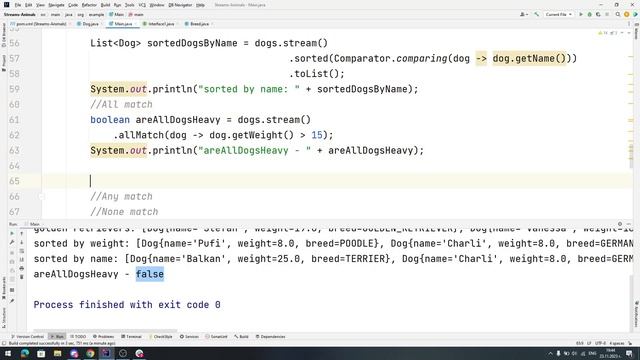Hide the Run panel with minimize icon
The height and width of the screenshot is (360, 640).
point(629,224)
